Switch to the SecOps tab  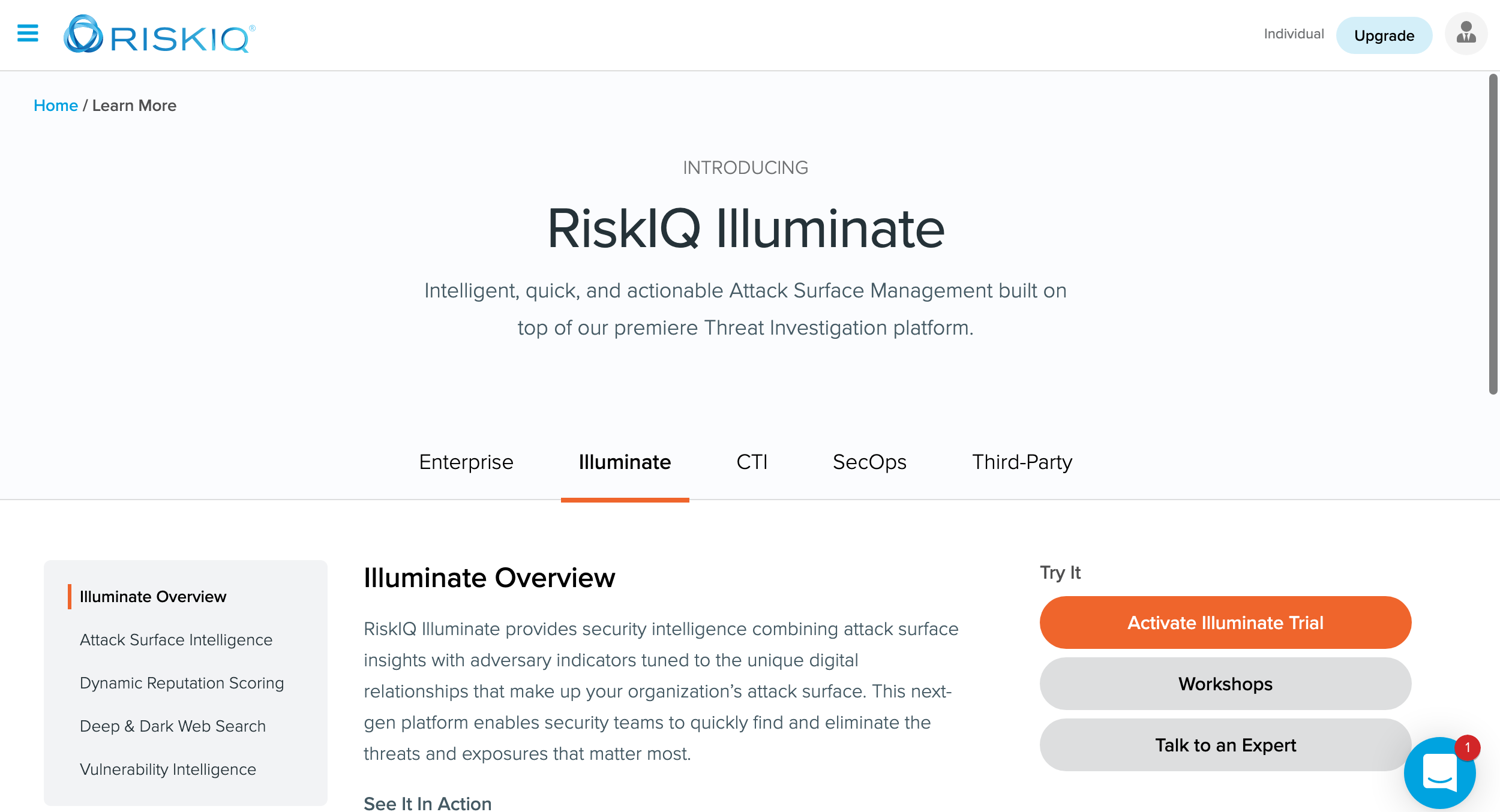(x=870, y=462)
